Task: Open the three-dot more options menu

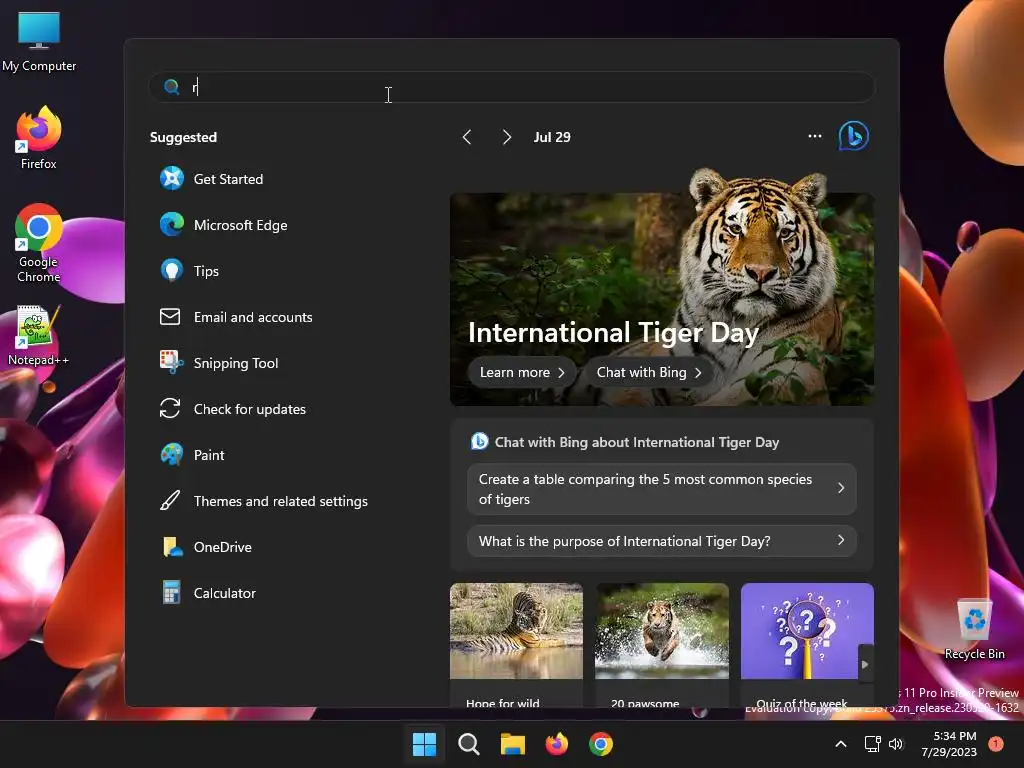Action: click(814, 136)
